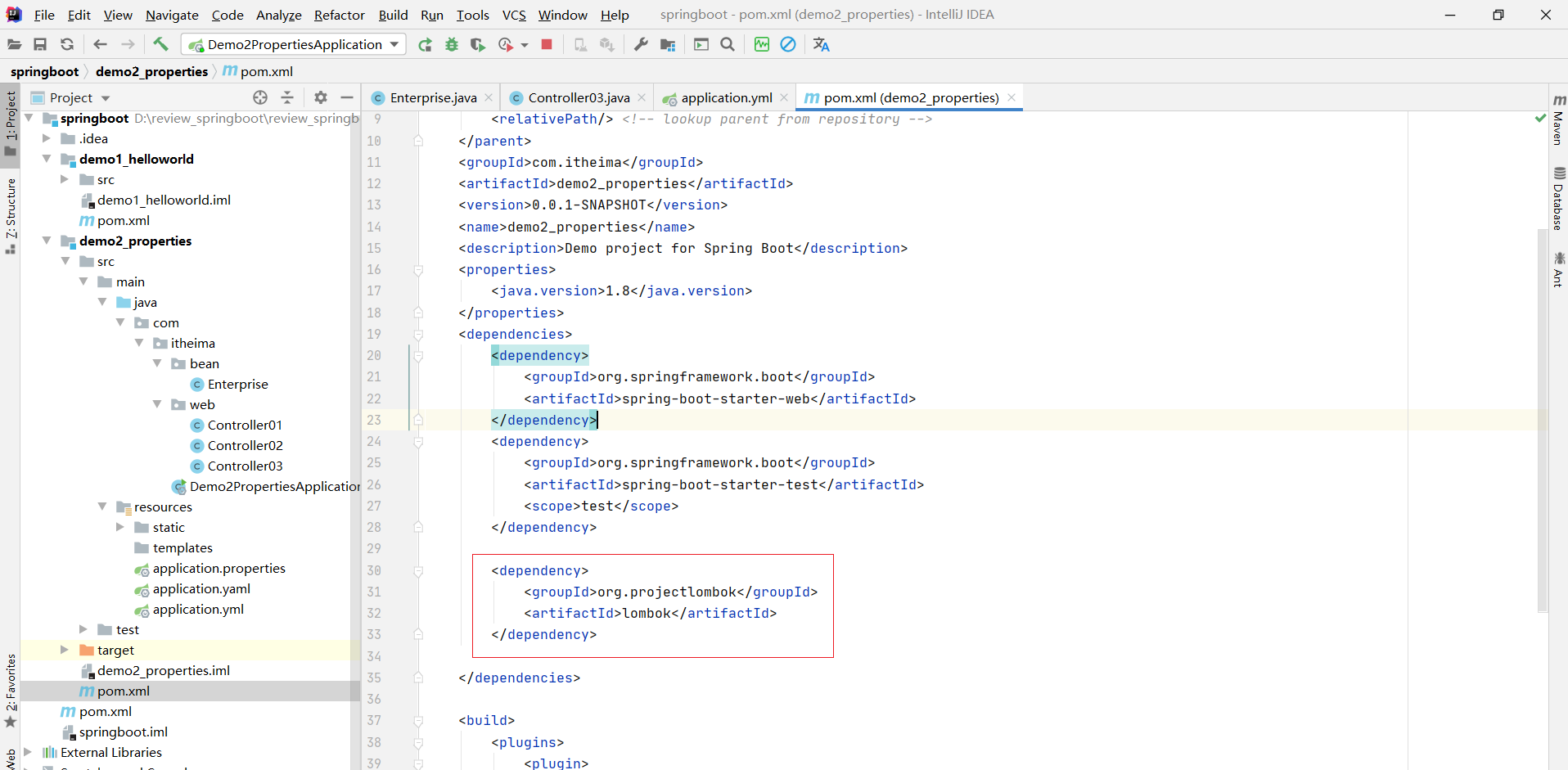Click the blue circular slash toolbar icon
This screenshot has height=770, width=1568.
click(x=788, y=44)
